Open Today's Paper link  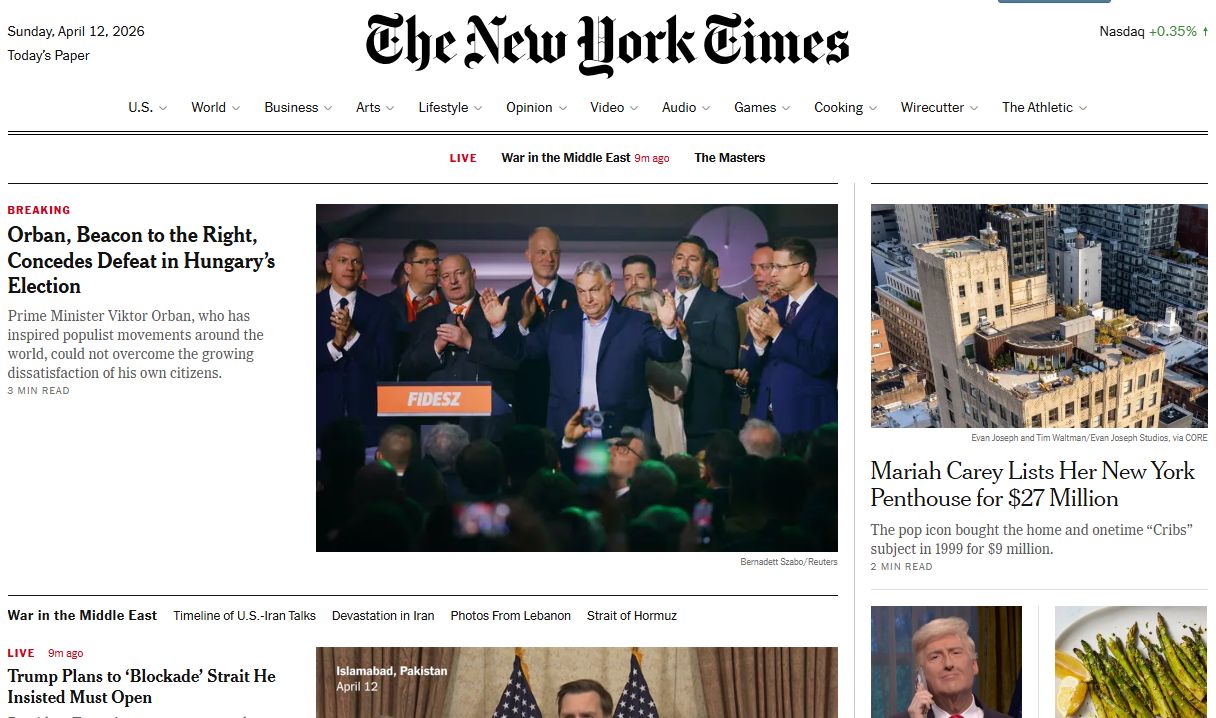click(x=49, y=56)
